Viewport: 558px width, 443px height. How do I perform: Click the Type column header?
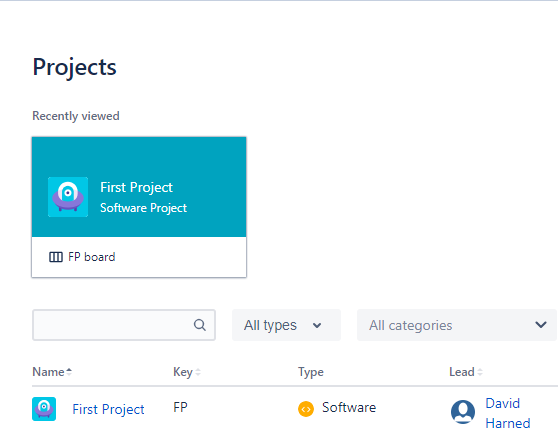click(x=311, y=372)
